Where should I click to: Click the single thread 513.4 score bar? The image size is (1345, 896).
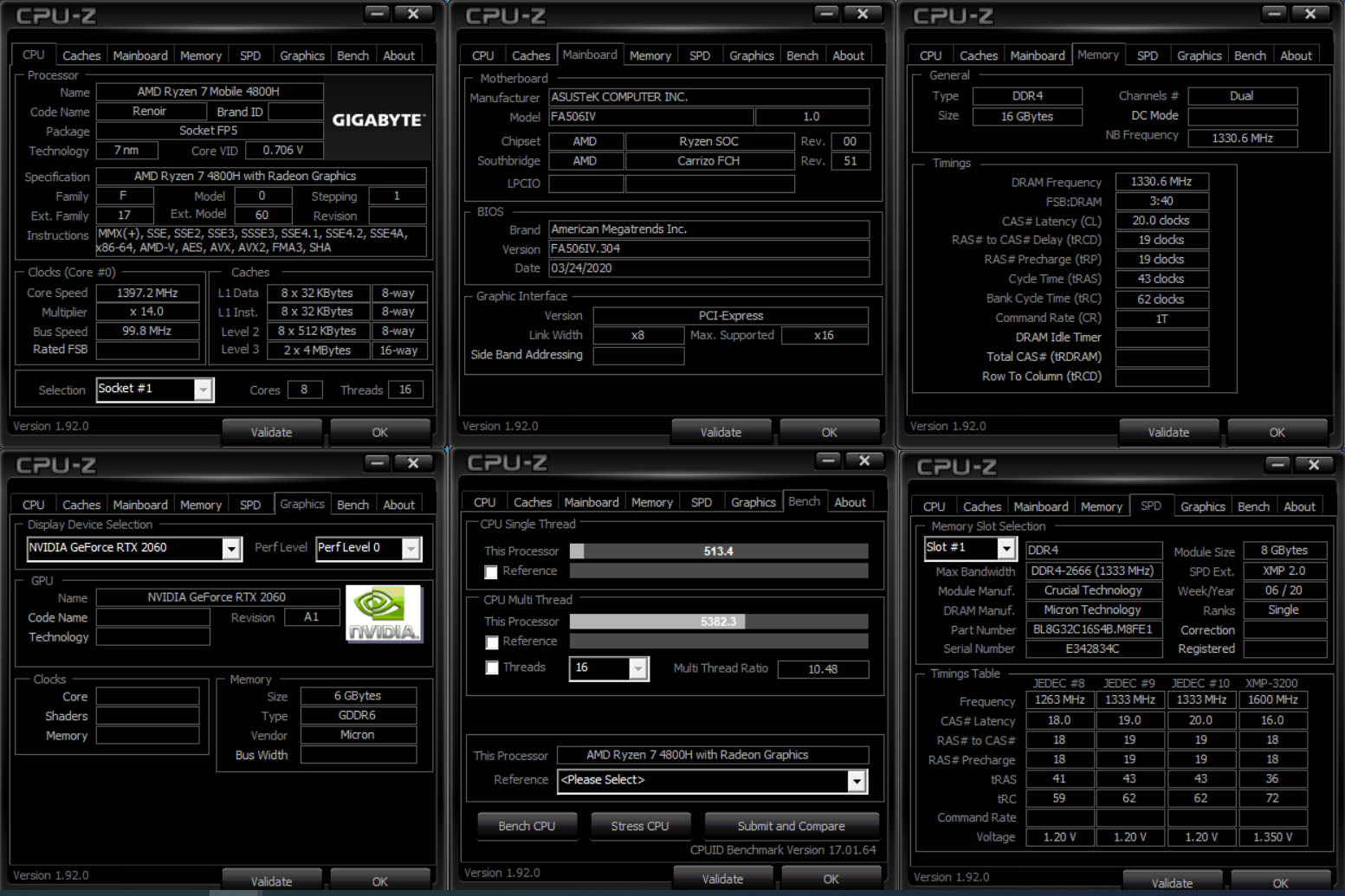tap(719, 551)
